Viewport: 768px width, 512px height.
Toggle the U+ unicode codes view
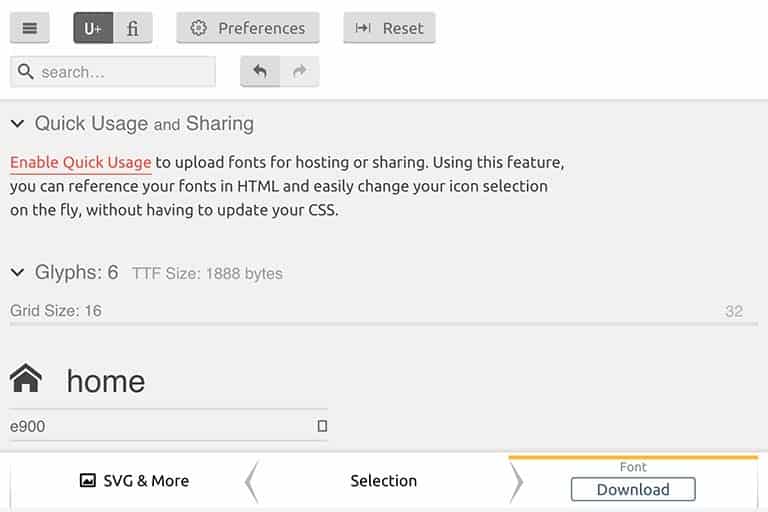[93, 28]
